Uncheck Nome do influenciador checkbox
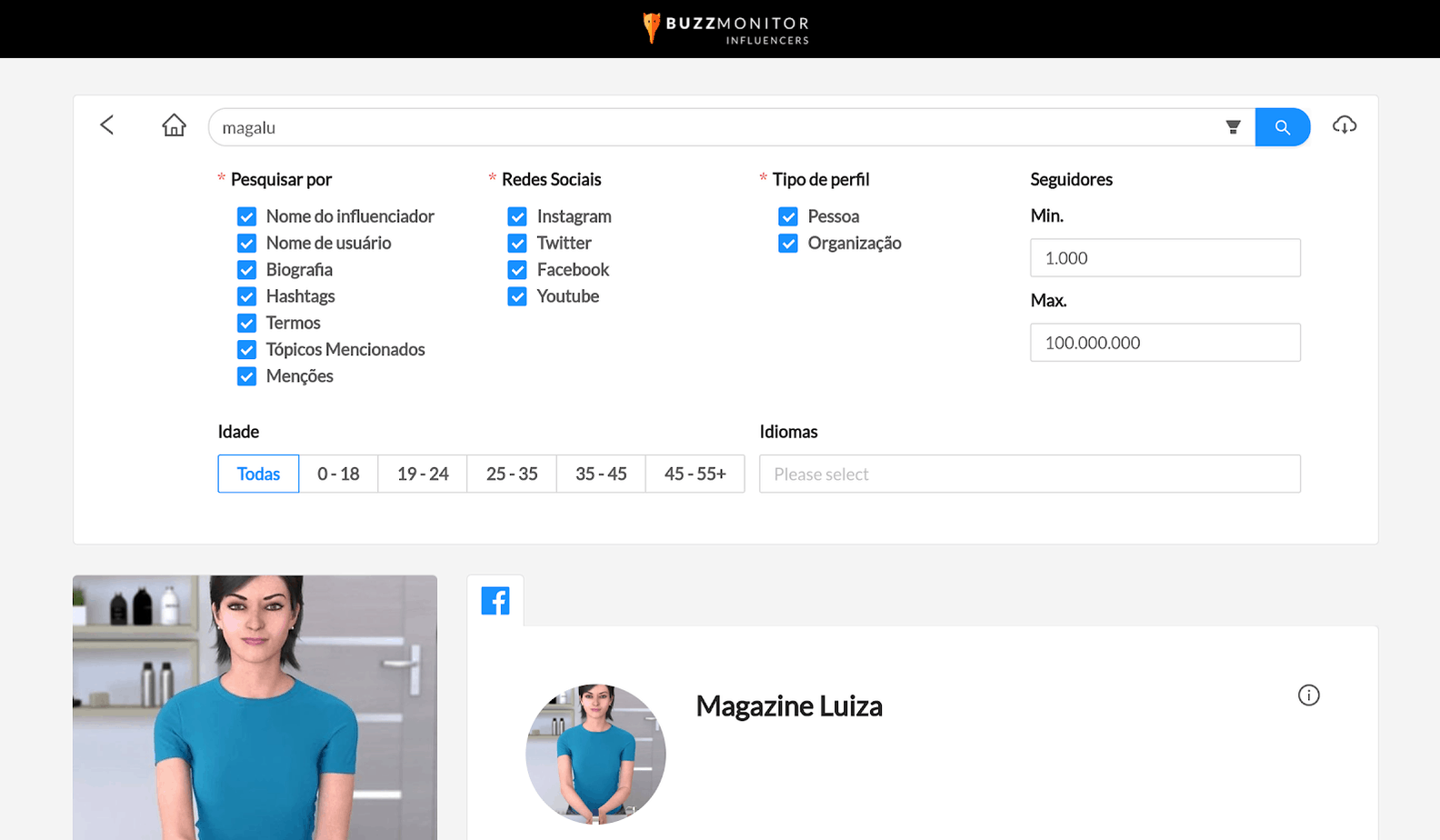Viewport: 1440px width, 840px height. [246, 216]
